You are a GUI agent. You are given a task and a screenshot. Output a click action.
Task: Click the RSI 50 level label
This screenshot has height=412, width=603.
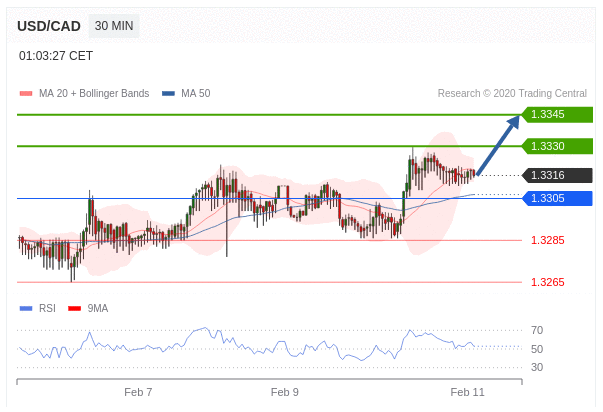click(x=537, y=349)
